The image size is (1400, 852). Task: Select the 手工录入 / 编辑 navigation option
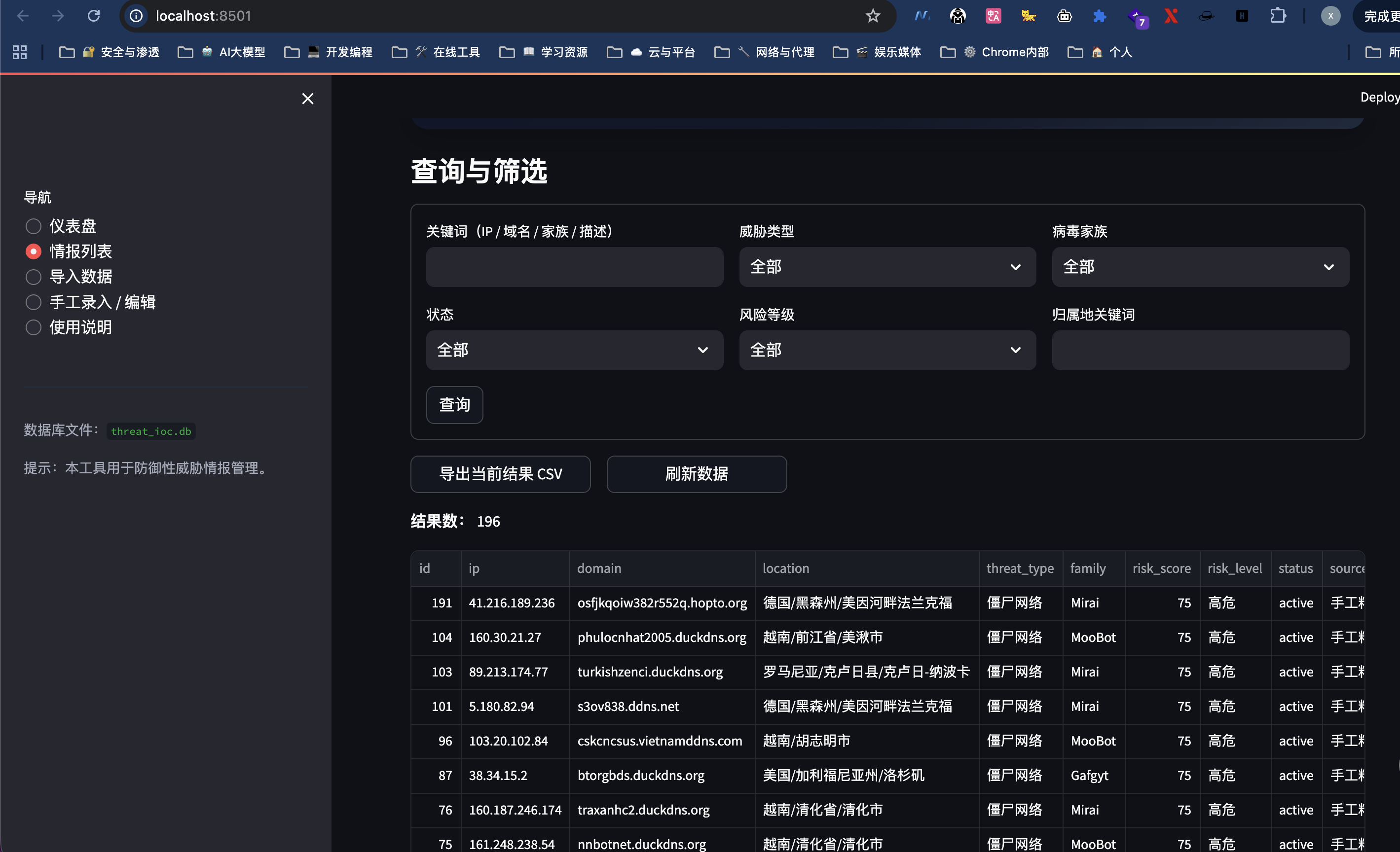(x=90, y=302)
